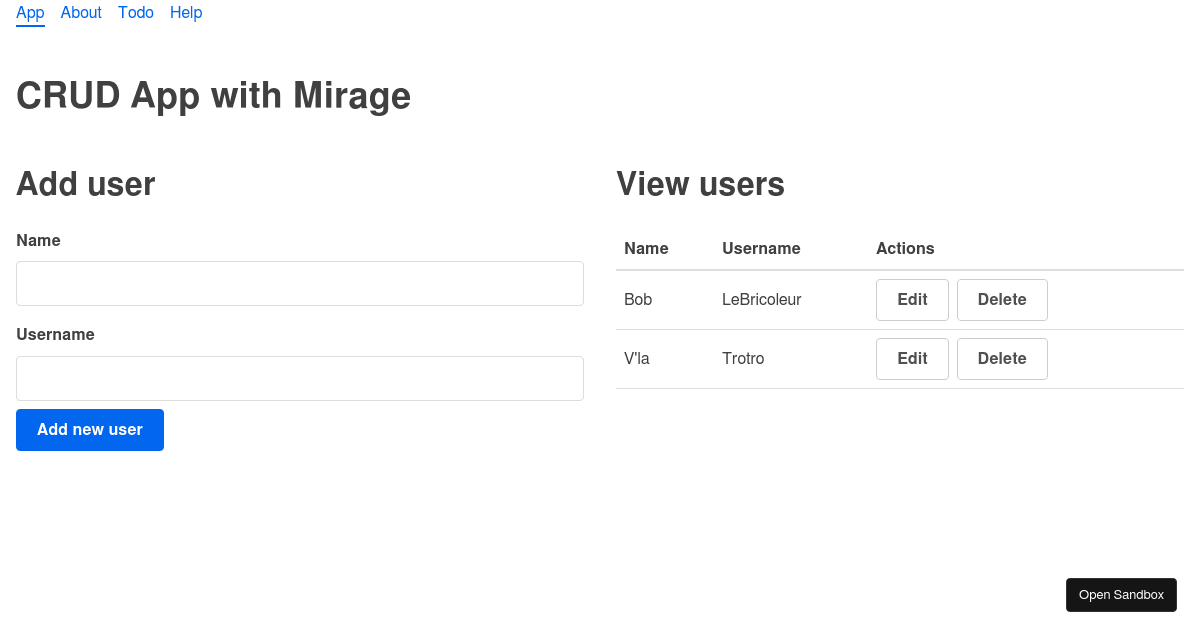Open the sandbox via Open Sandbox
The height and width of the screenshot is (630, 1200).
coord(1121,594)
